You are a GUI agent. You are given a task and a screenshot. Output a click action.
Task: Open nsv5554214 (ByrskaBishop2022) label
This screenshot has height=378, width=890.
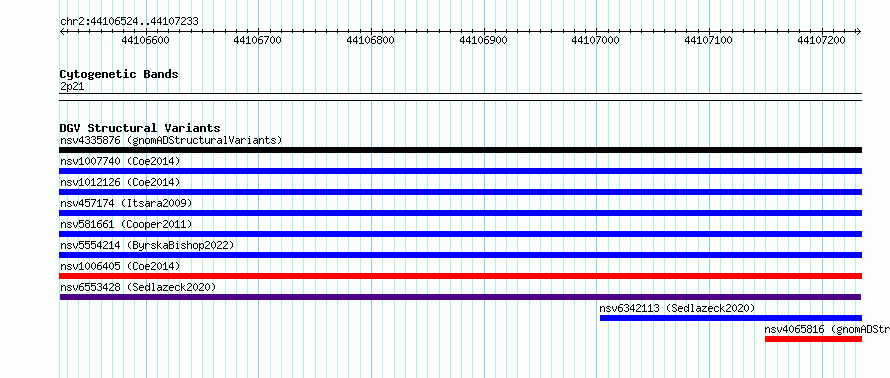tap(147, 245)
